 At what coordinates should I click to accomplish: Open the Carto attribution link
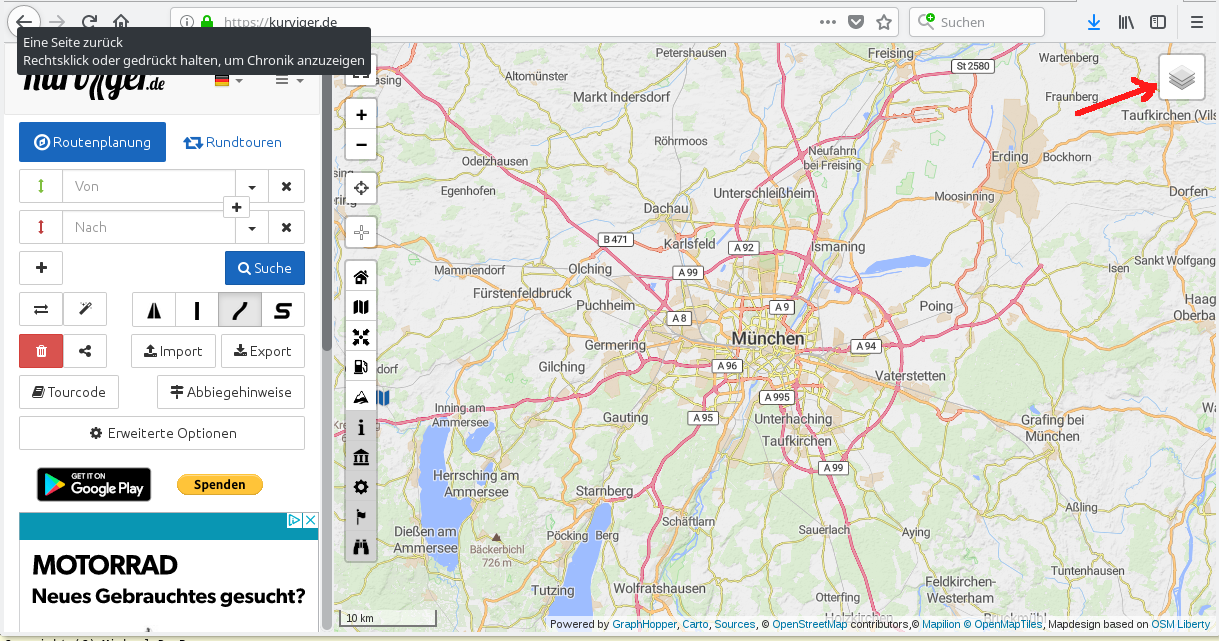point(694,624)
